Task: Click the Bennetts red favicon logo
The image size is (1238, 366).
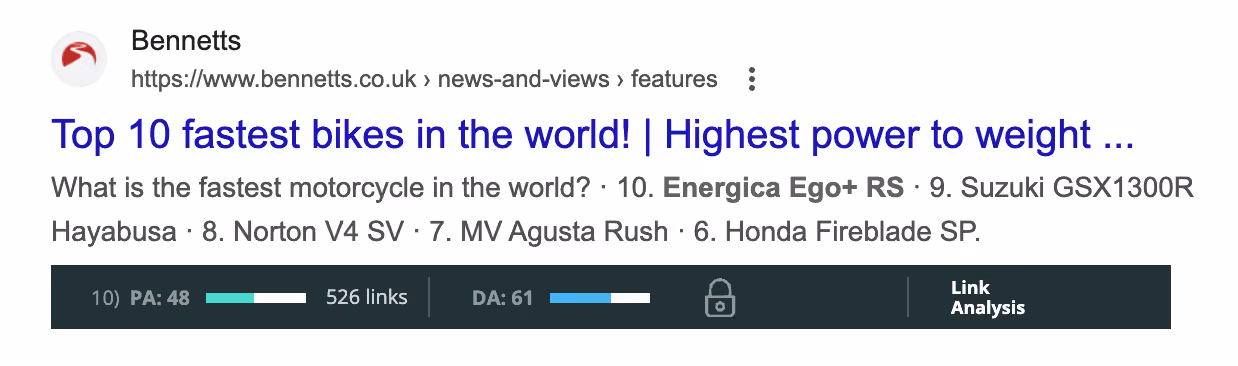Action: 79,59
